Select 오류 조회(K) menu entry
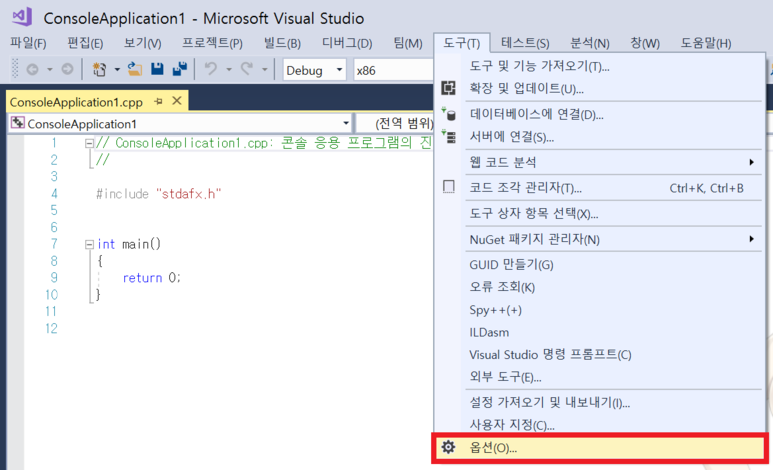The image size is (773, 470). 599,287
